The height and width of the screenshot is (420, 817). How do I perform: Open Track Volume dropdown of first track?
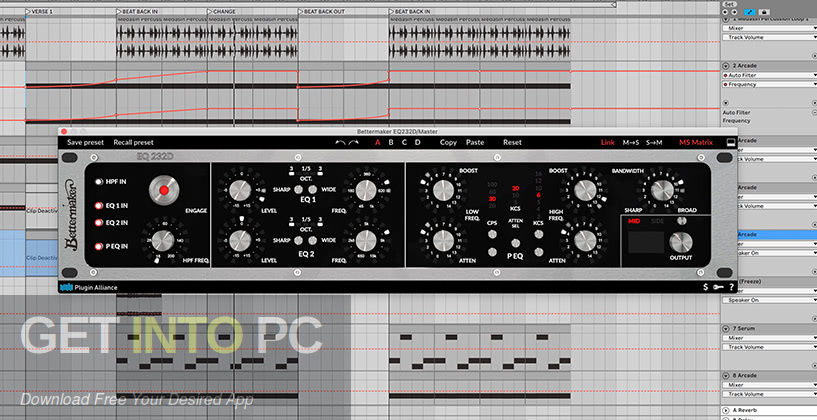pos(769,37)
